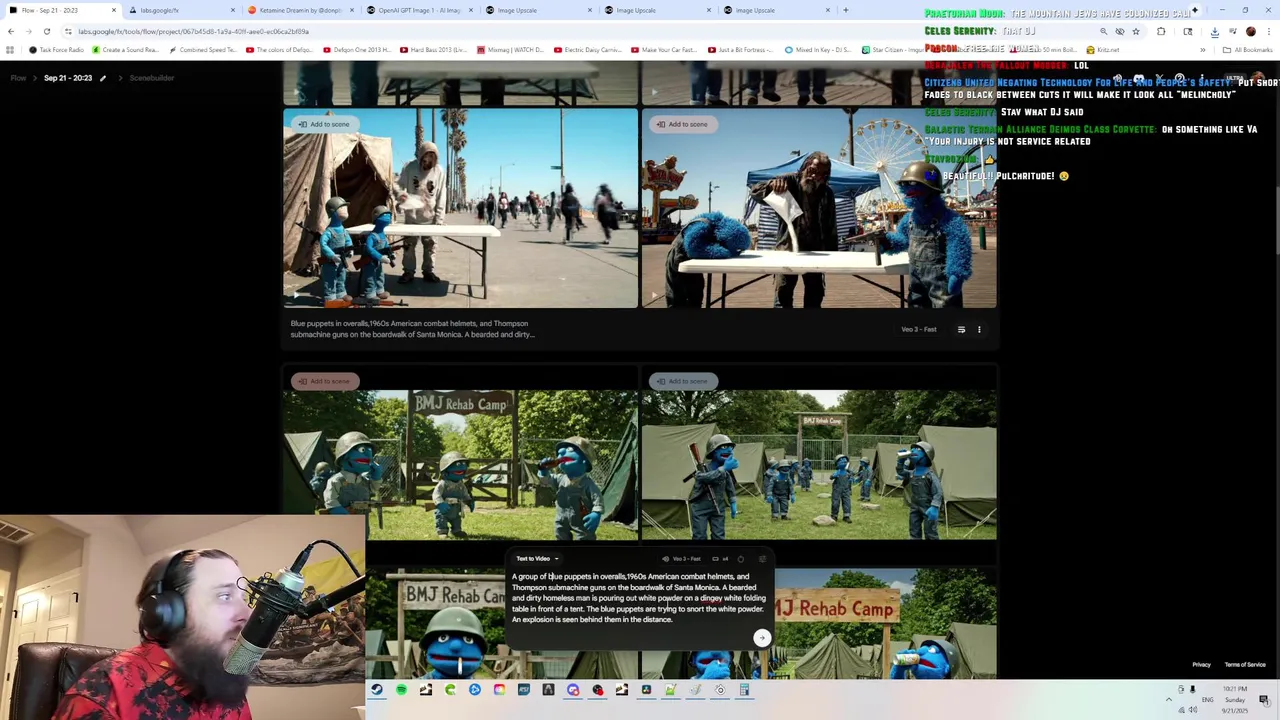Submit the prompt with arrow button

pos(762,638)
